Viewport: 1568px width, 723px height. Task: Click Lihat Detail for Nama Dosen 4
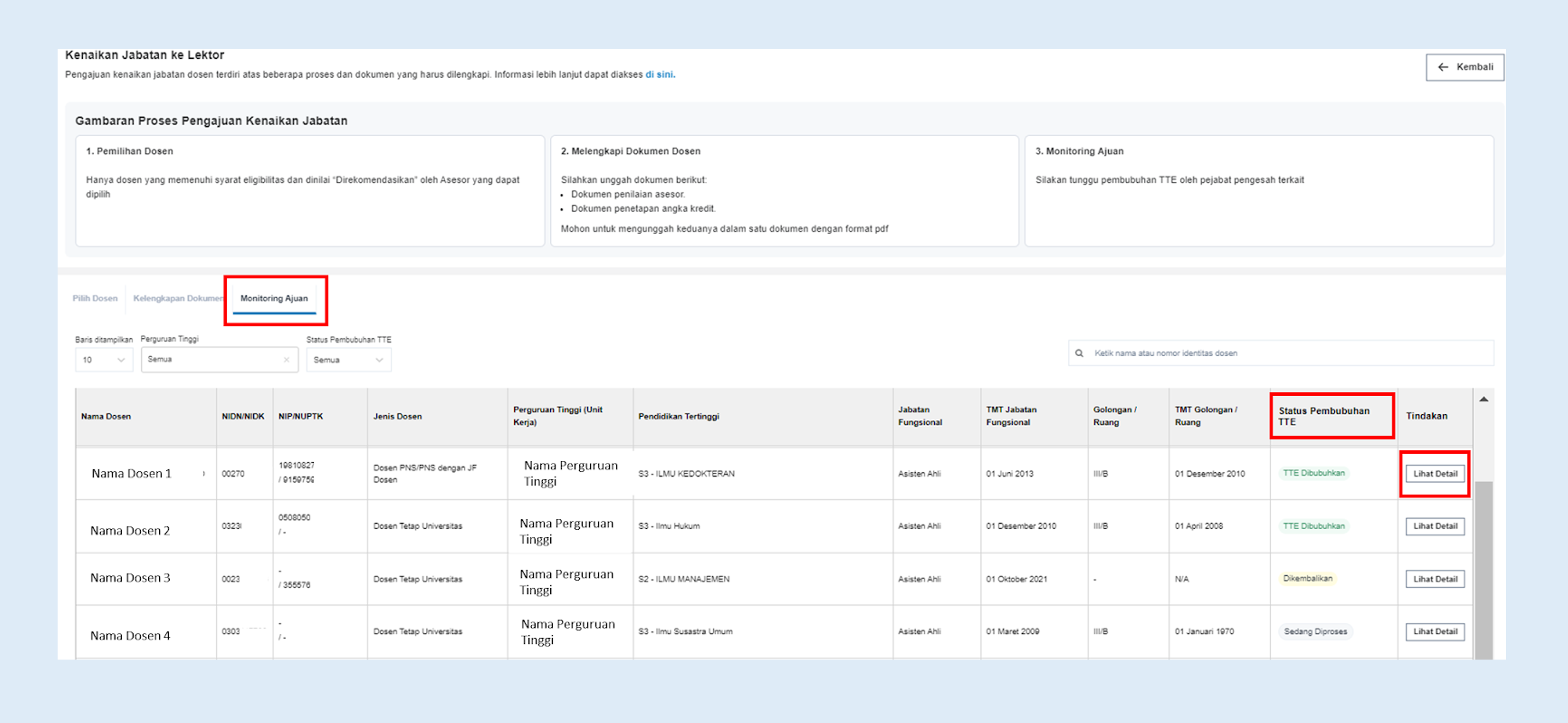point(1435,632)
